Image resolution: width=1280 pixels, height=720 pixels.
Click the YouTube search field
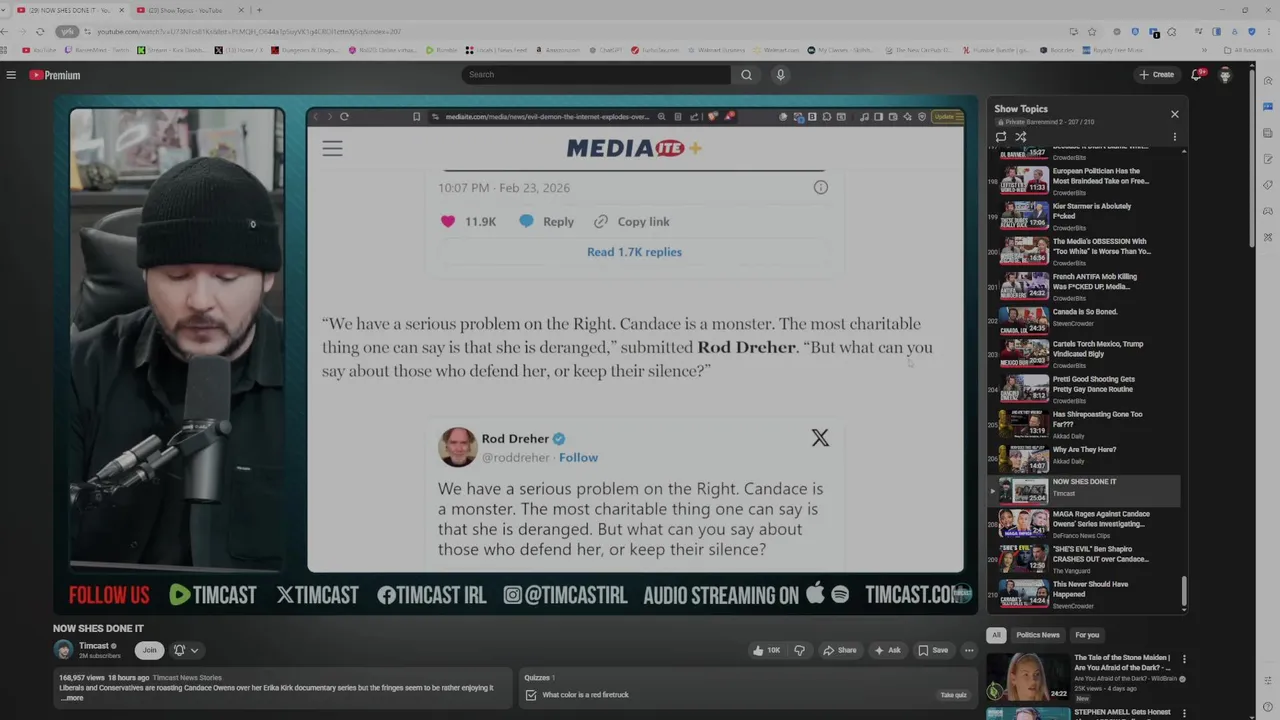click(596, 74)
